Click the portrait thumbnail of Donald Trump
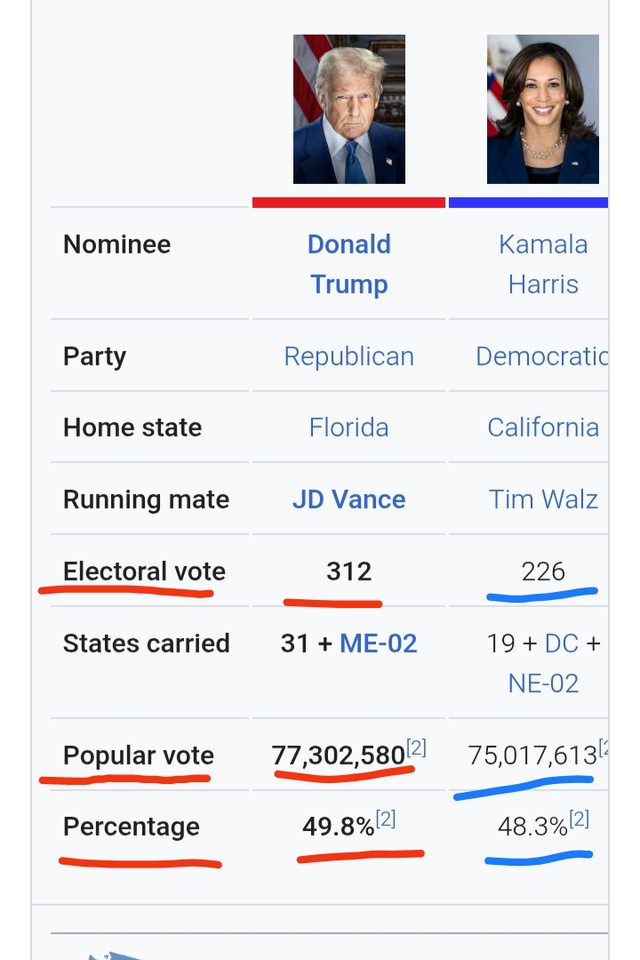 tap(349, 109)
